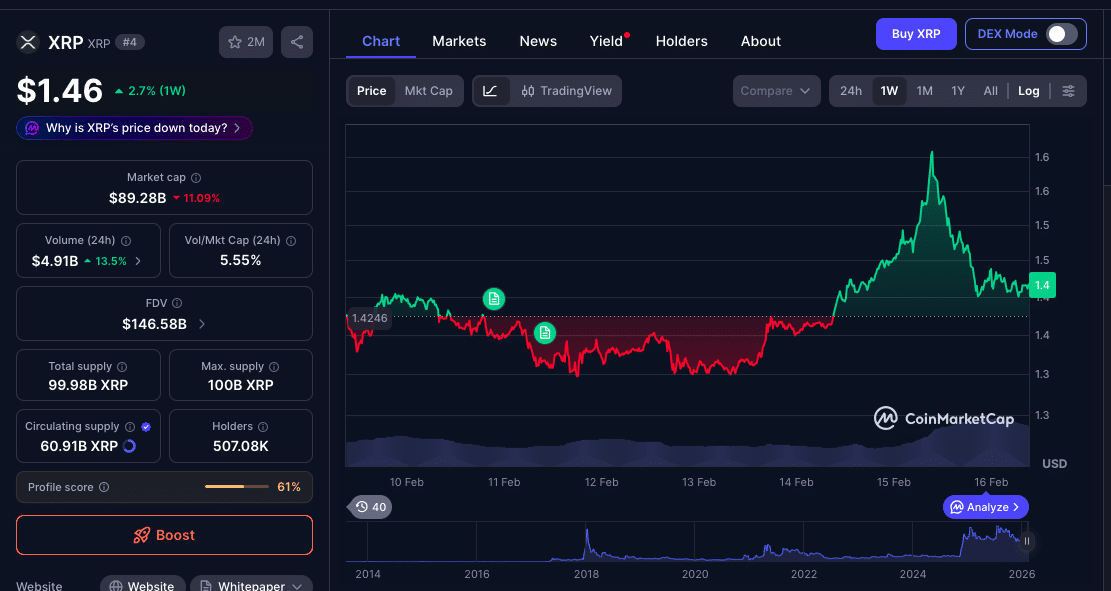Open the history button labeled 40
Viewport: 1111px width, 591px height.
[371, 507]
